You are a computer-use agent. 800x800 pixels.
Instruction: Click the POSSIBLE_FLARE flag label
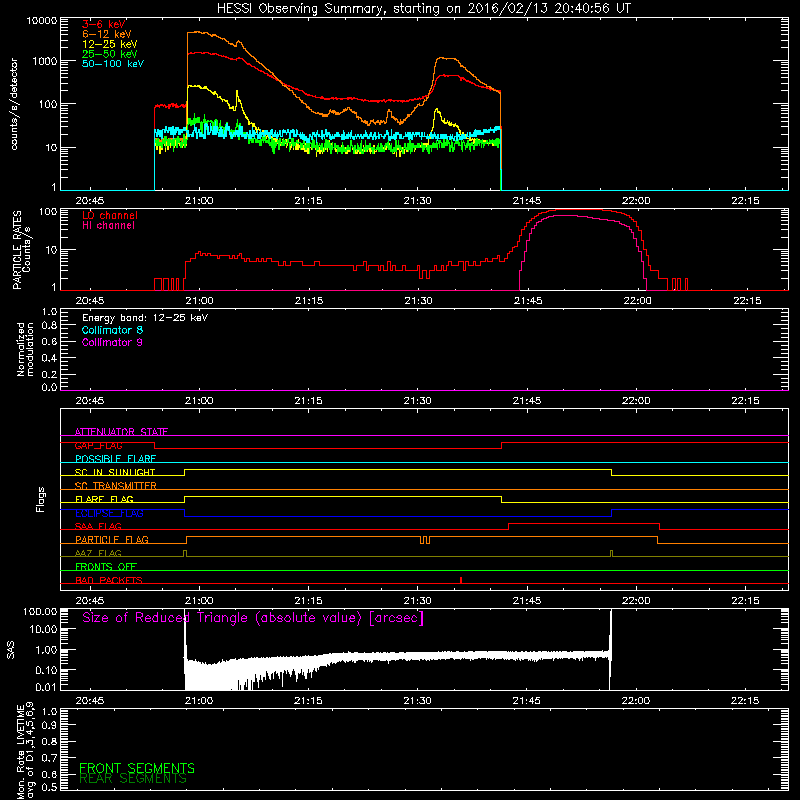115,459
